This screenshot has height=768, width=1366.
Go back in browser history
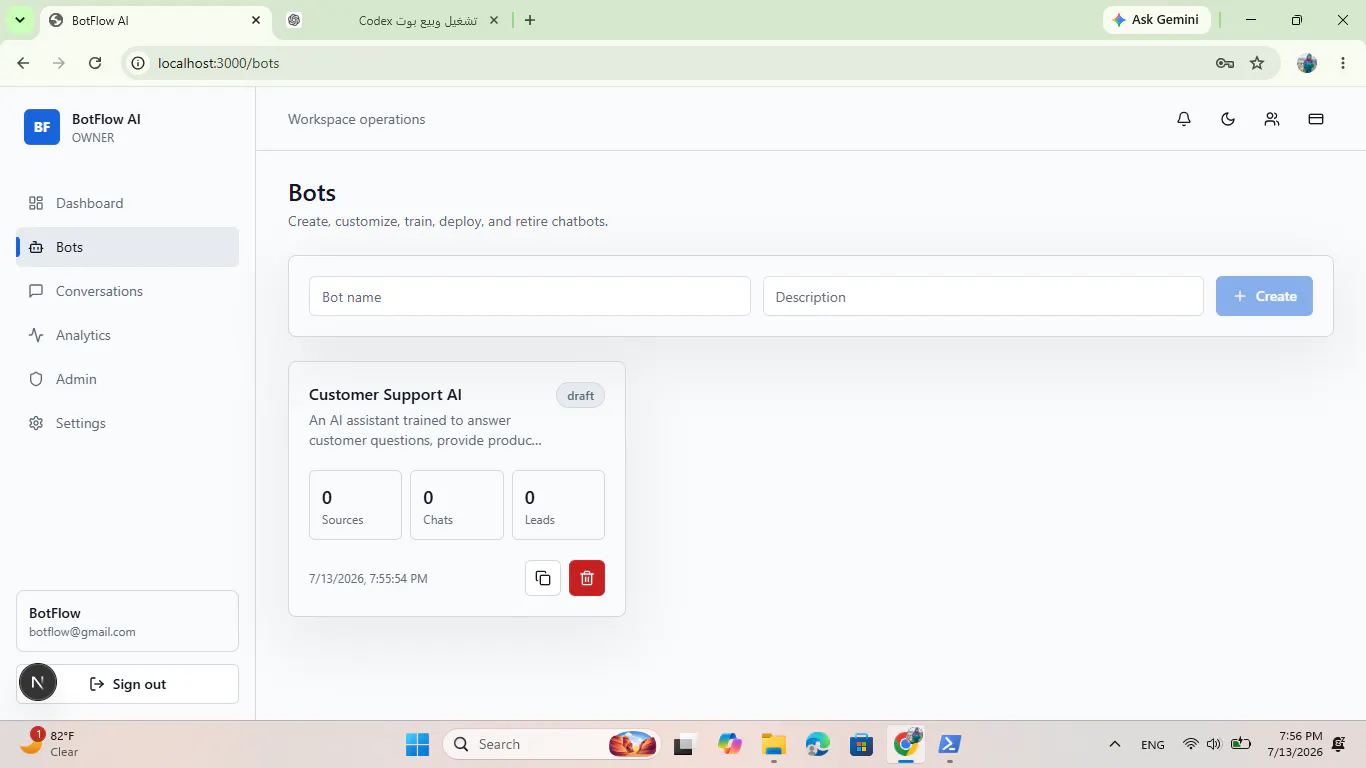(x=24, y=63)
